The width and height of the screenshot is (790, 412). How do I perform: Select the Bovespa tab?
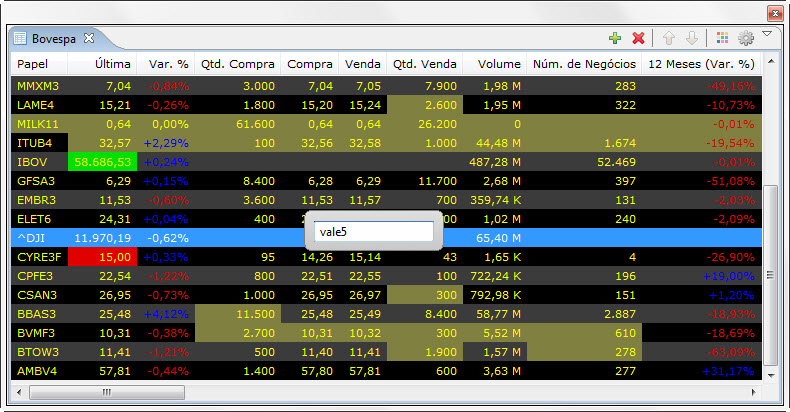point(53,39)
